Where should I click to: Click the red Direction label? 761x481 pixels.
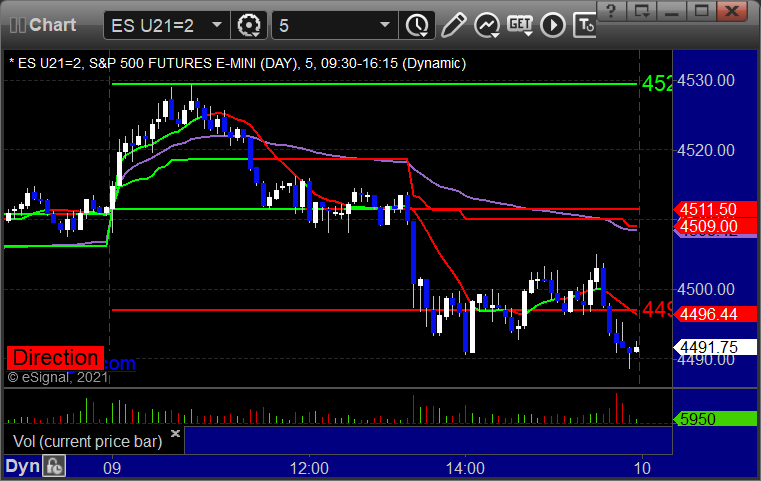[55, 358]
